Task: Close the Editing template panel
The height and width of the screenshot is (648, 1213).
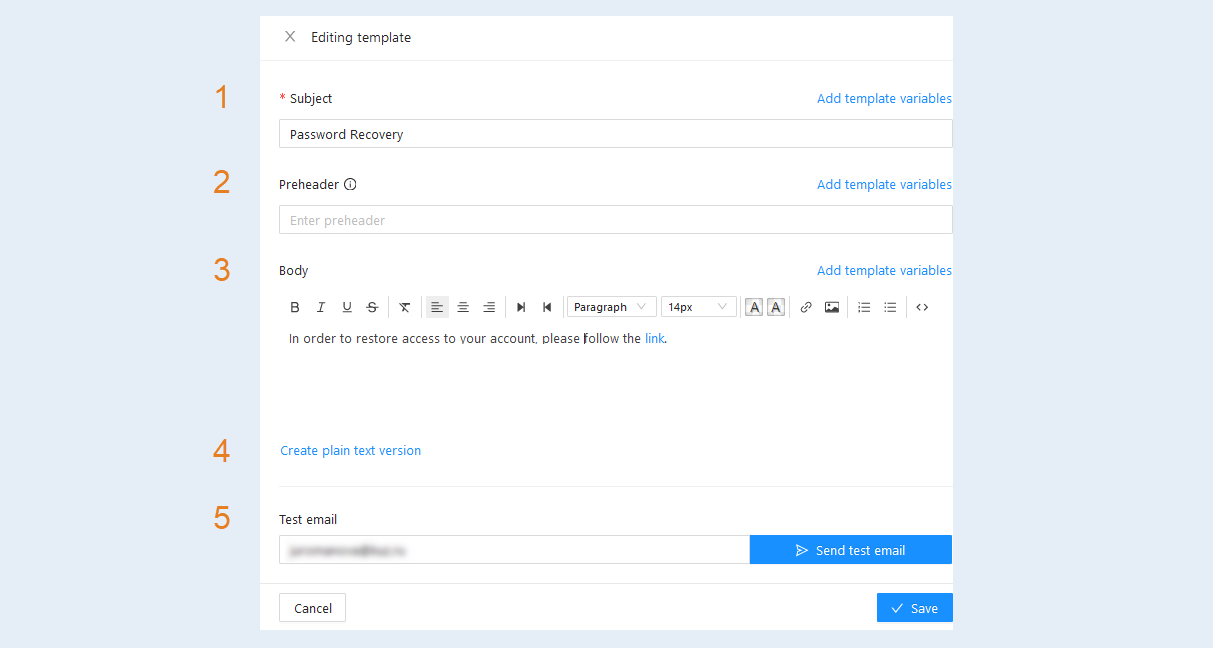Action: [290, 37]
